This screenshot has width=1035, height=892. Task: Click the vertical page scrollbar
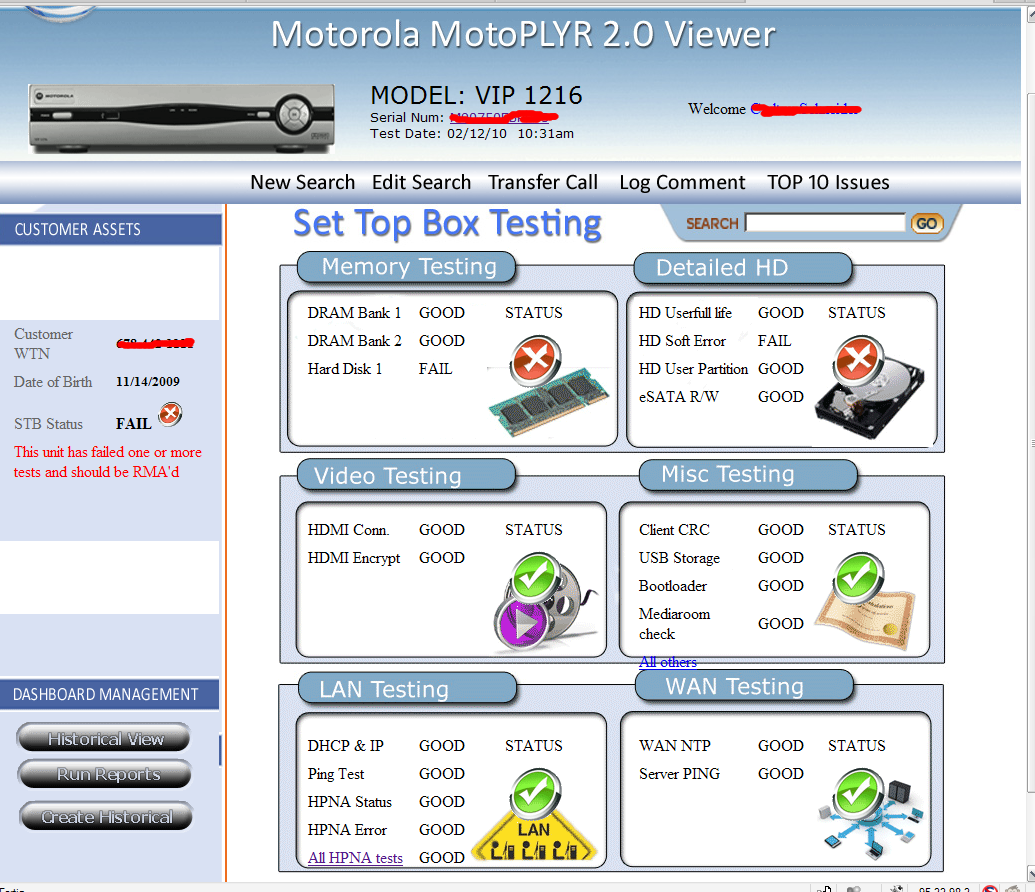[1030, 442]
